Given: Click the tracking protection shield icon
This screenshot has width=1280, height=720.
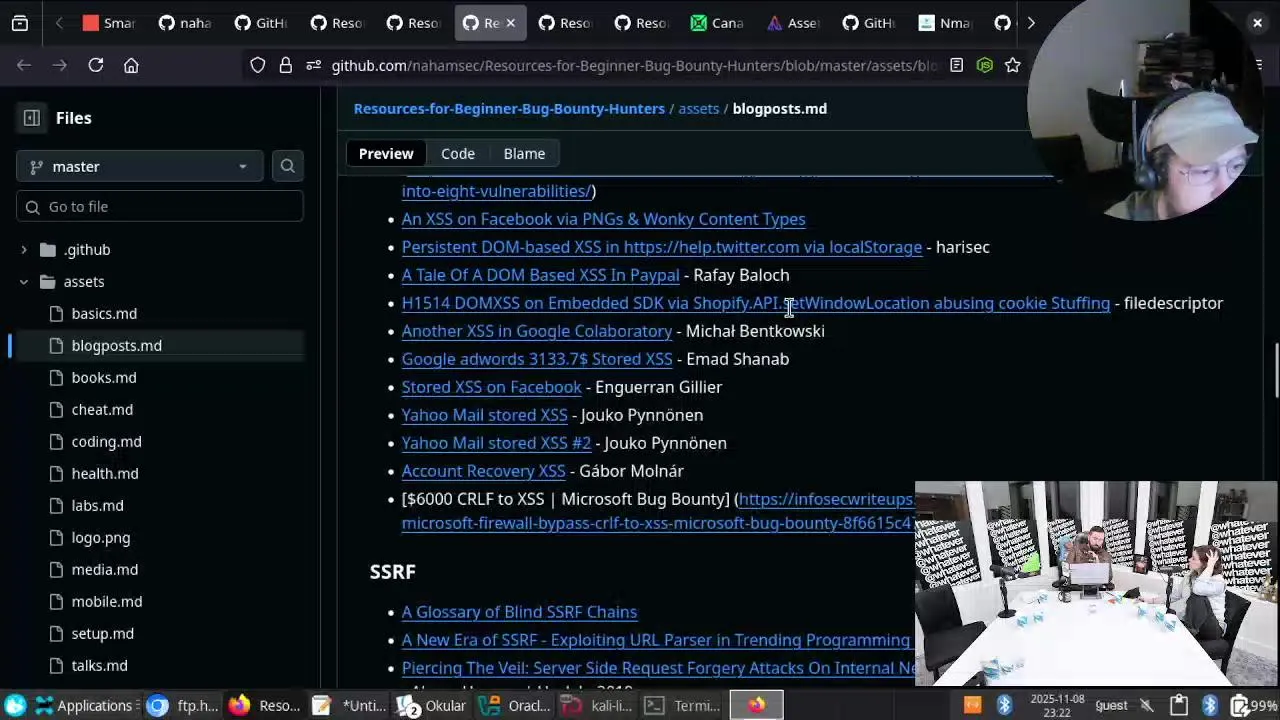Looking at the screenshot, I should [258, 65].
